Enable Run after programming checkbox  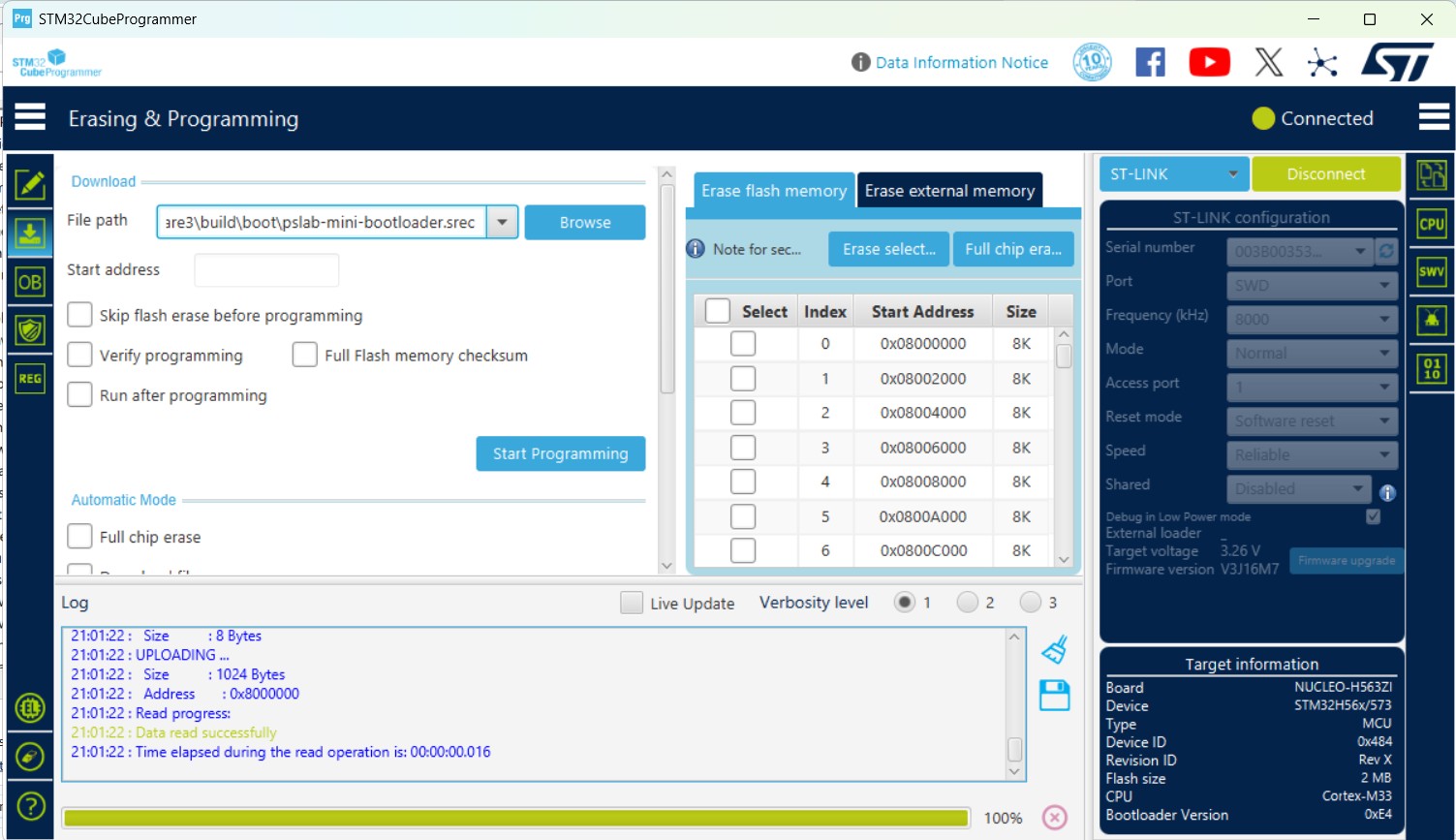click(79, 394)
